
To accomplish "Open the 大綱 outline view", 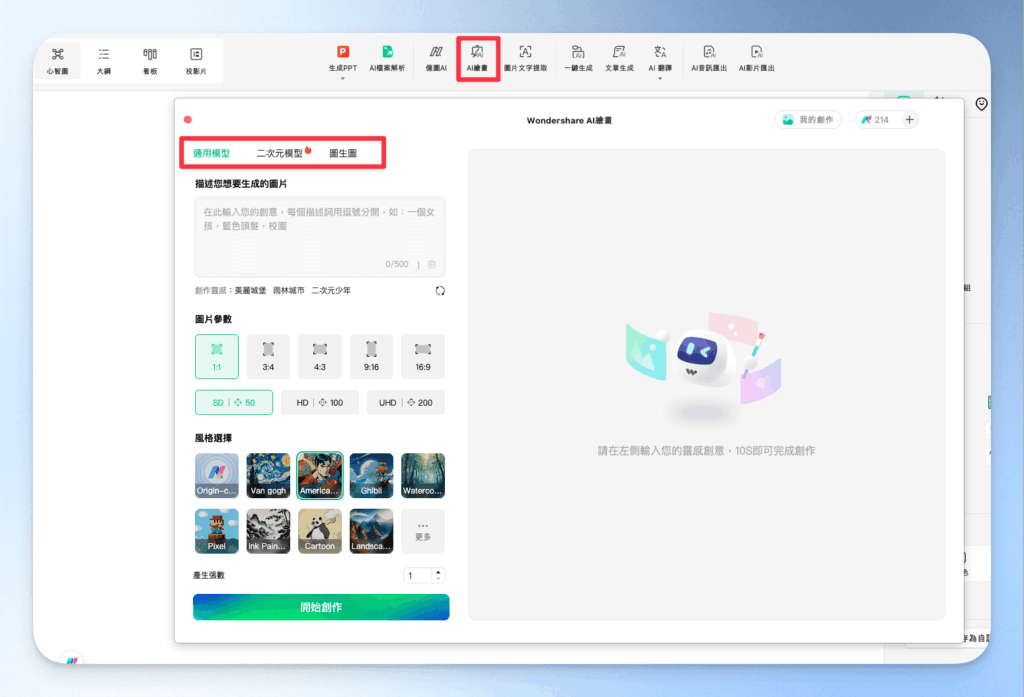I will [x=103, y=61].
